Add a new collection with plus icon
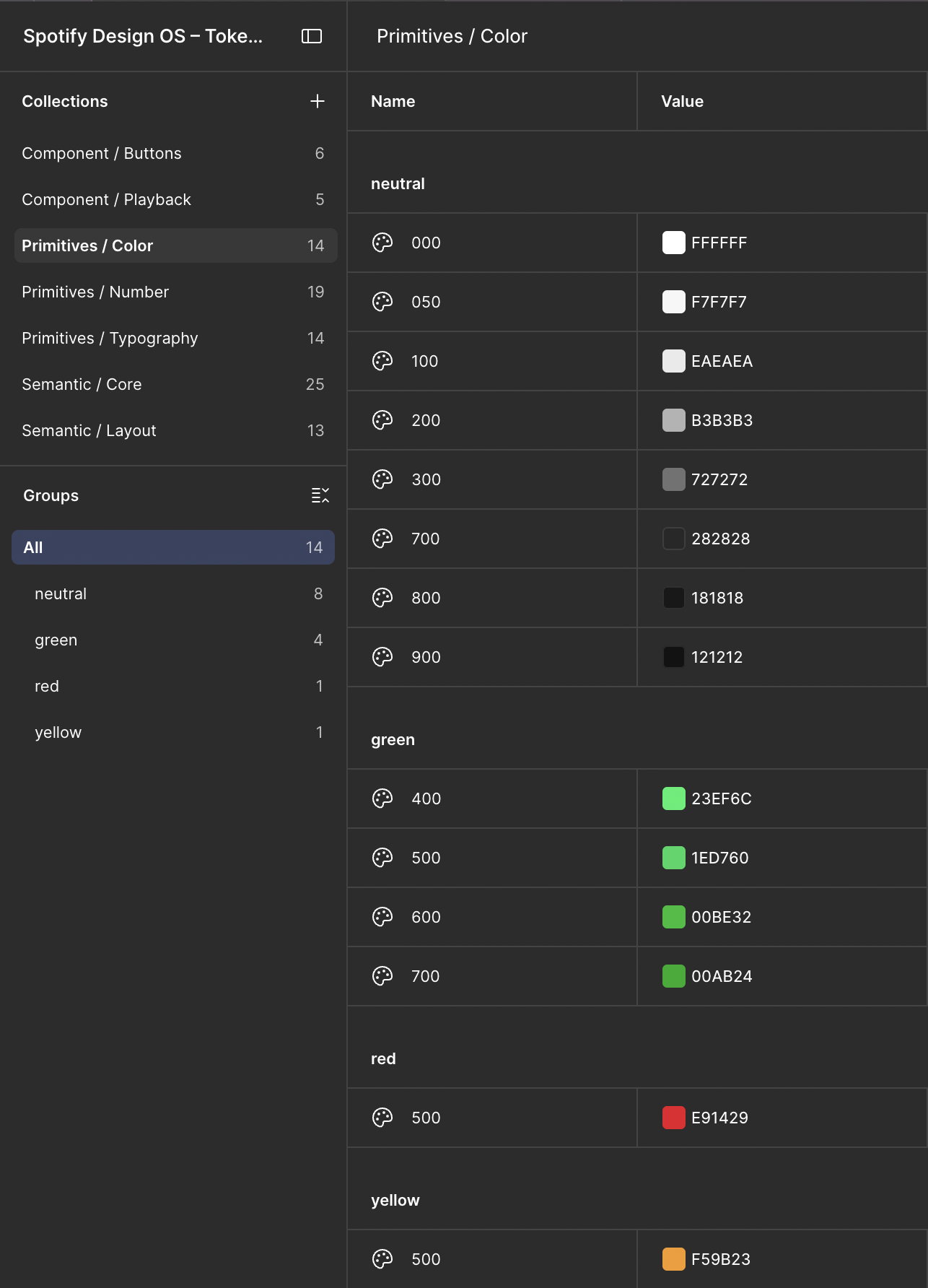Viewport: 928px width, 1288px height. coord(317,101)
